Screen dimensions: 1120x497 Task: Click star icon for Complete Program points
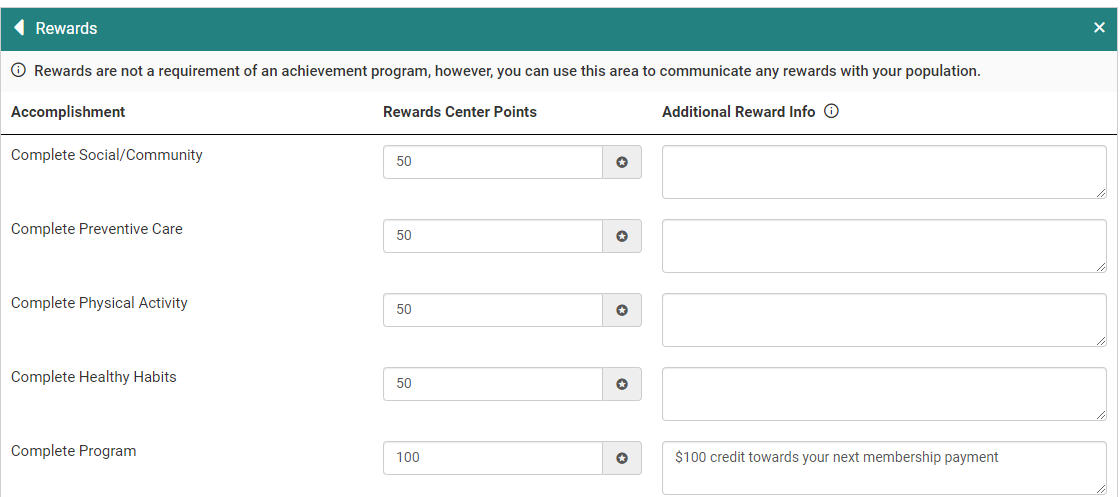[622, 458]
